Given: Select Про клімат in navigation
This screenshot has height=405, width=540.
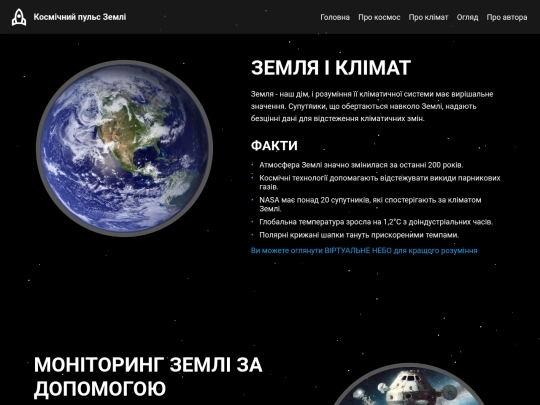Looking at the screenshot, I should 428,17.
